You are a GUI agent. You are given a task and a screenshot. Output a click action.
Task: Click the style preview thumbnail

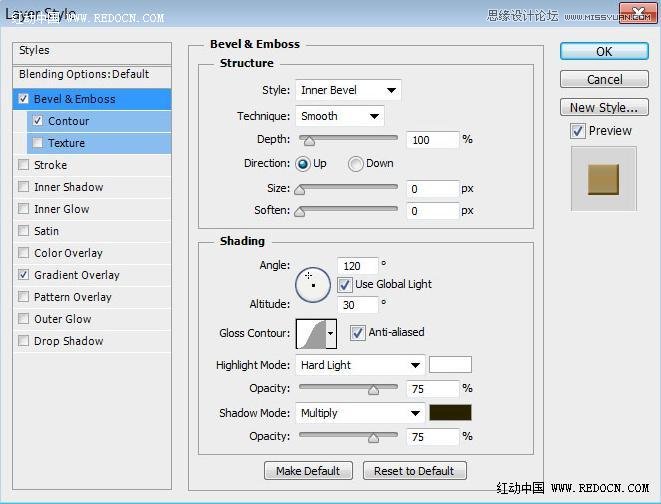point(603,178)
